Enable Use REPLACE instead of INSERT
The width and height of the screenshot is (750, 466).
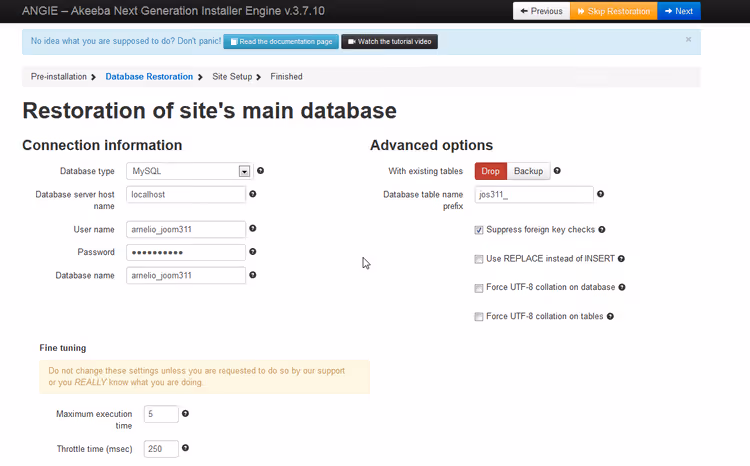(479, 259)
